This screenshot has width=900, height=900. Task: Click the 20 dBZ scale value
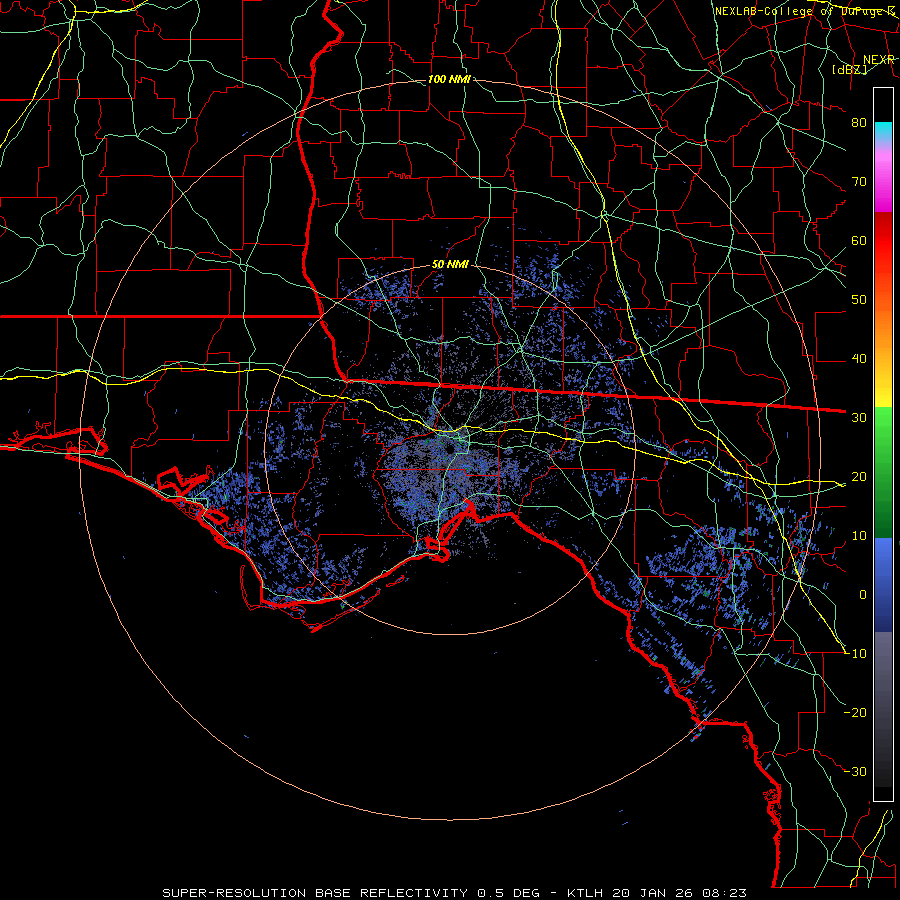click(x=859, y=477)
